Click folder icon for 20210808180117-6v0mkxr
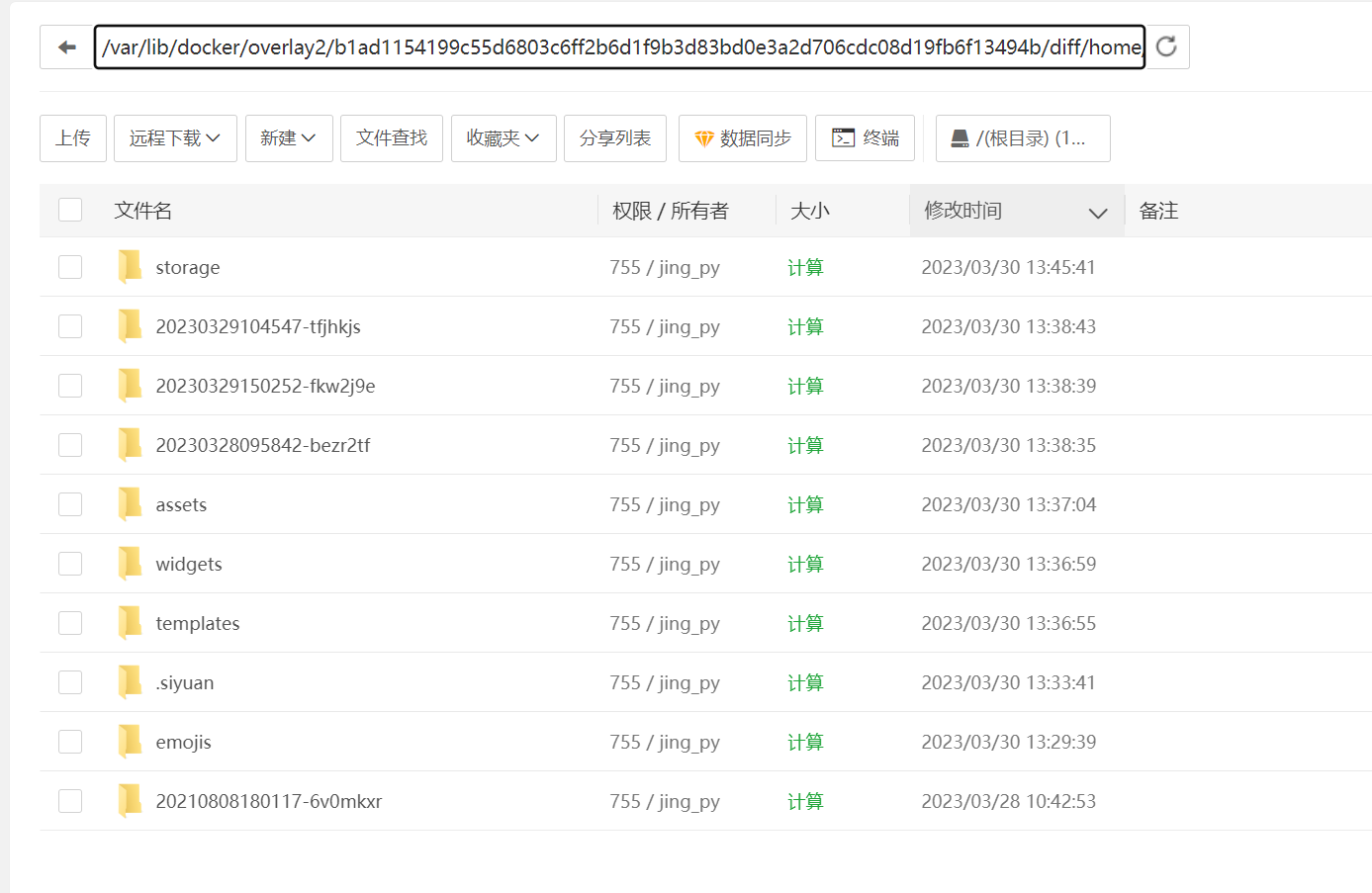This screenshot has height=893, width=1372. click(x=130, y=801)
